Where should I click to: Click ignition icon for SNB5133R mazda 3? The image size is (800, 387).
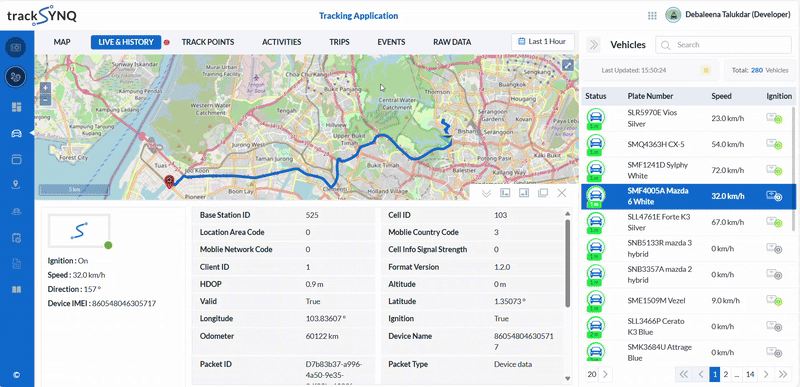tap(774, 248)
